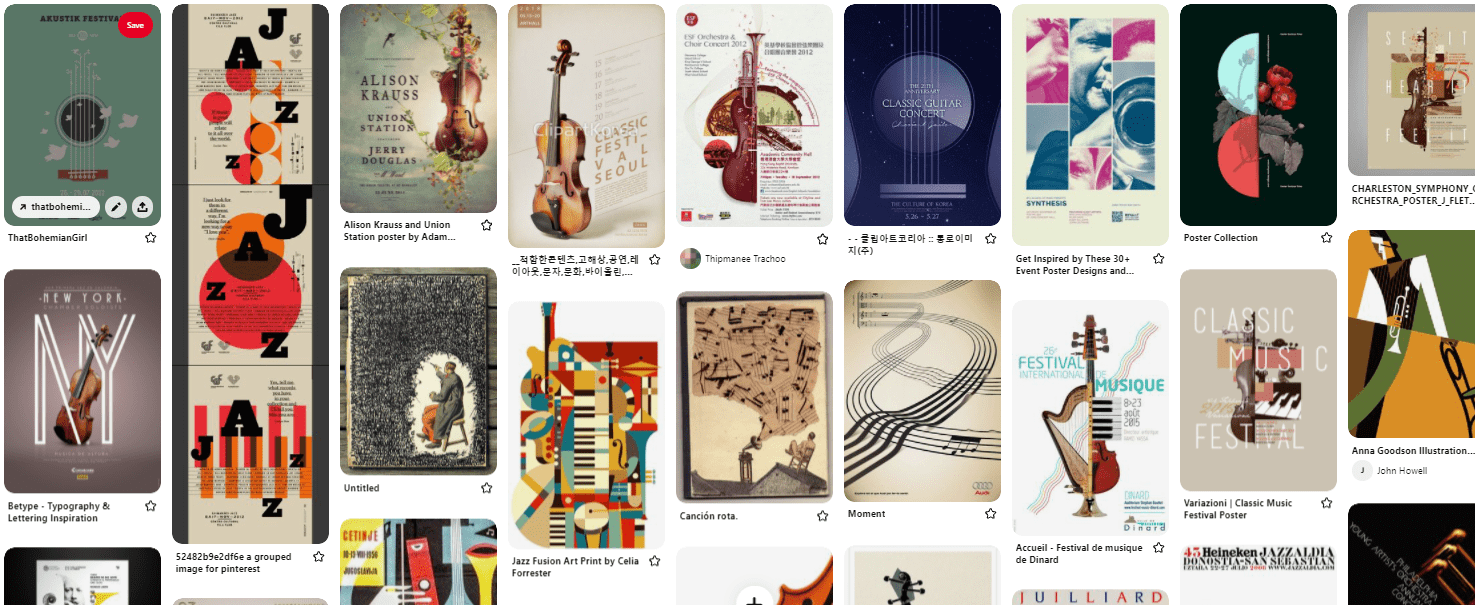Open John Howell's profile link
The image size is (1475, 605).
1402,470
